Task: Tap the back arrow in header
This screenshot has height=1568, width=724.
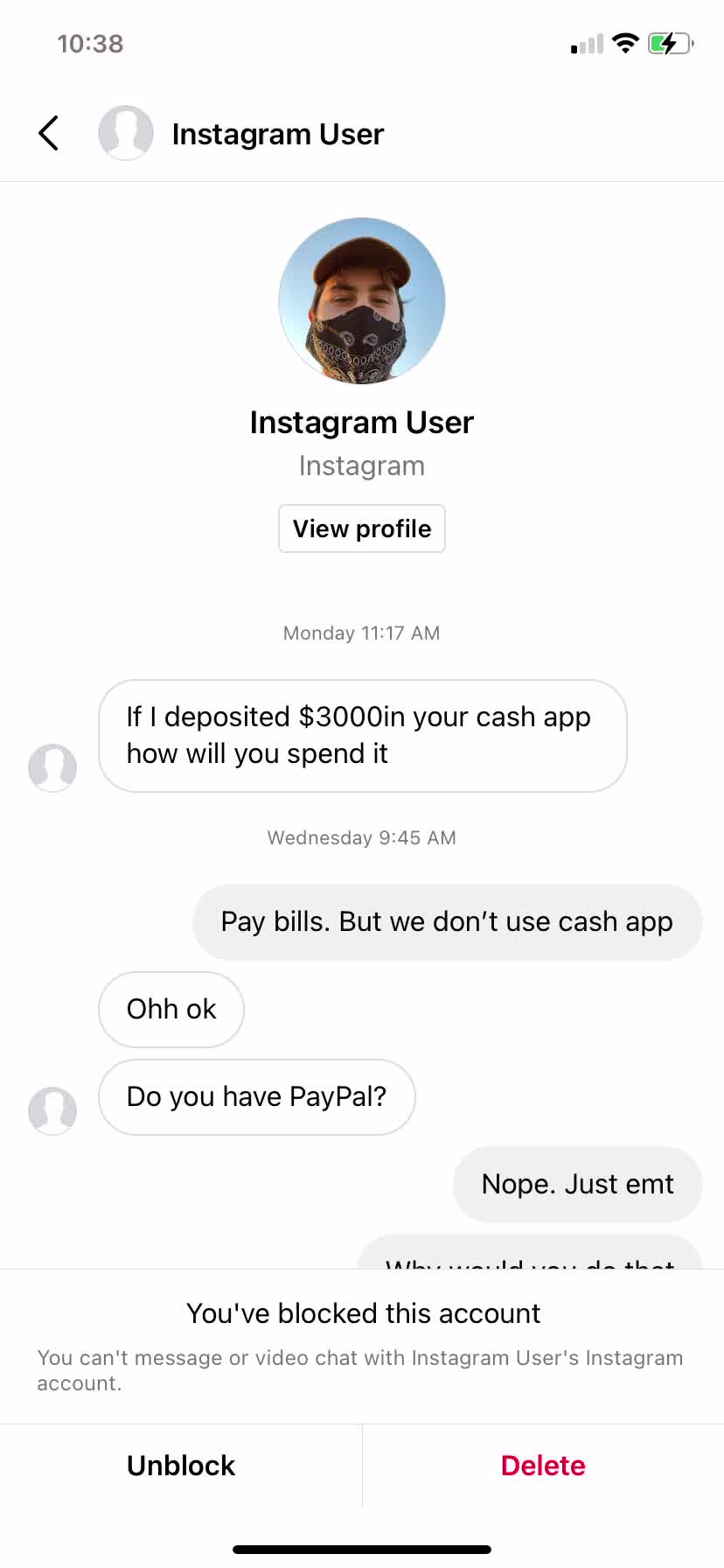Action: point(49,133)
